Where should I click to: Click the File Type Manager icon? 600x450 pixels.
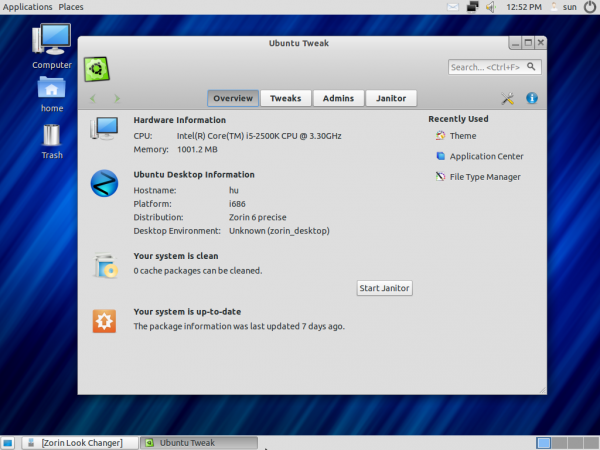point(440,176)
